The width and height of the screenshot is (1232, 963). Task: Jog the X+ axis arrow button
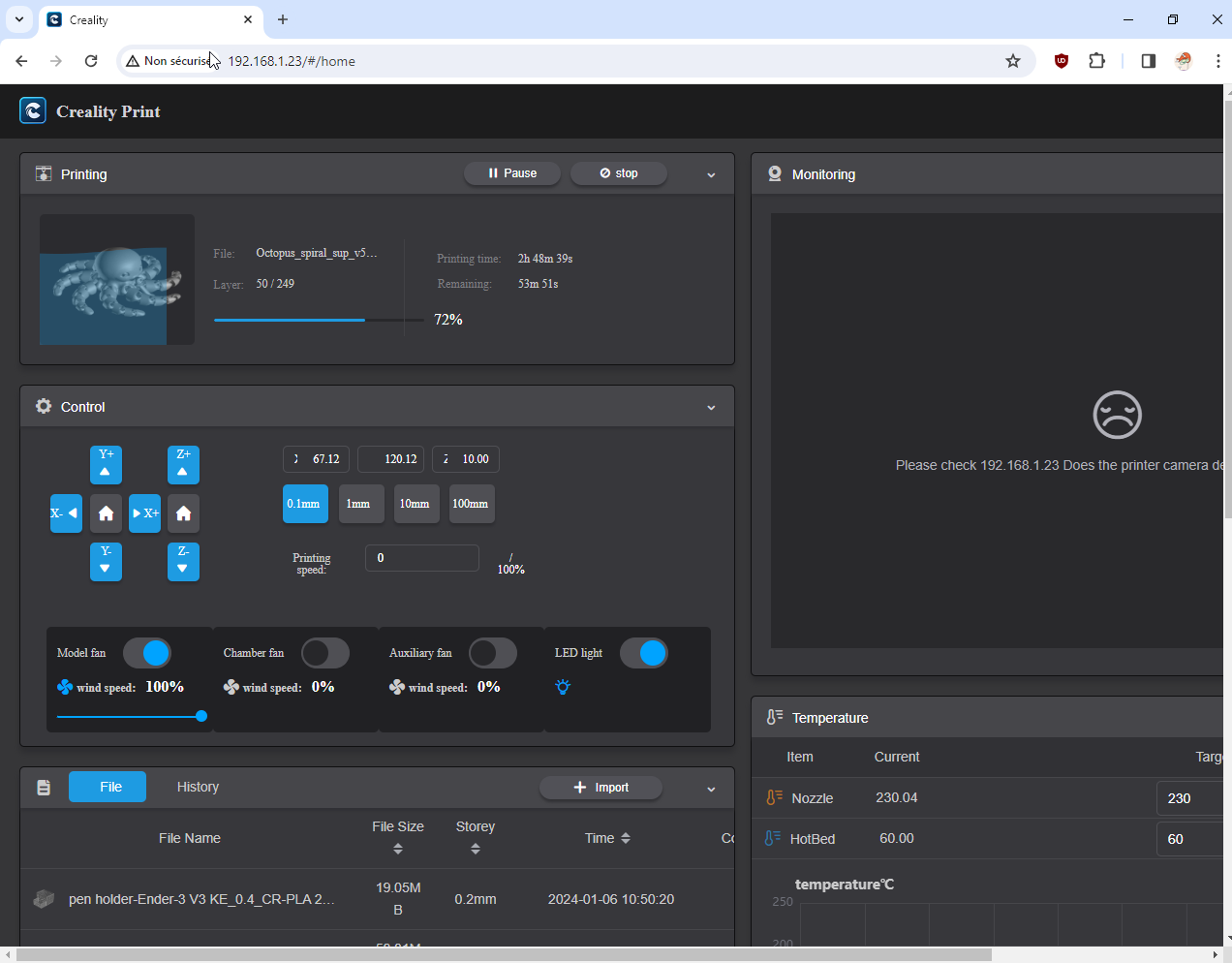[145, 513]
